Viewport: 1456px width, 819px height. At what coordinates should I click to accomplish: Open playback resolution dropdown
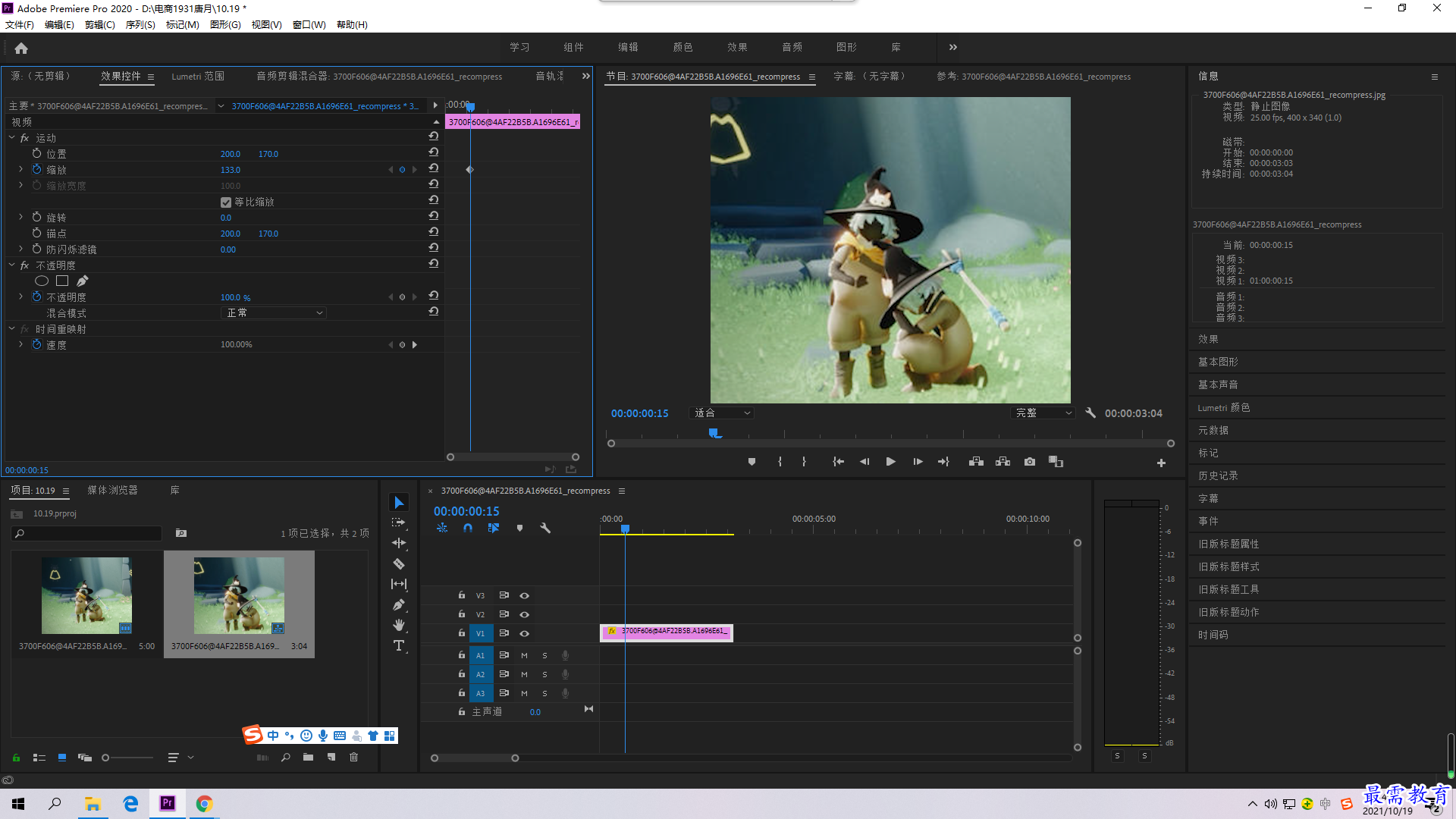coord(1043,413)
